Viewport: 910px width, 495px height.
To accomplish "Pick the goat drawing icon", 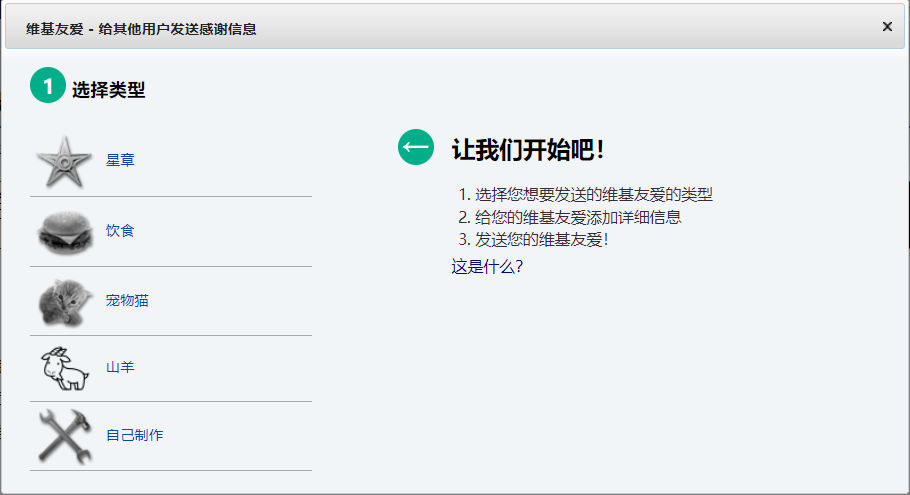I will click(66, 368).
